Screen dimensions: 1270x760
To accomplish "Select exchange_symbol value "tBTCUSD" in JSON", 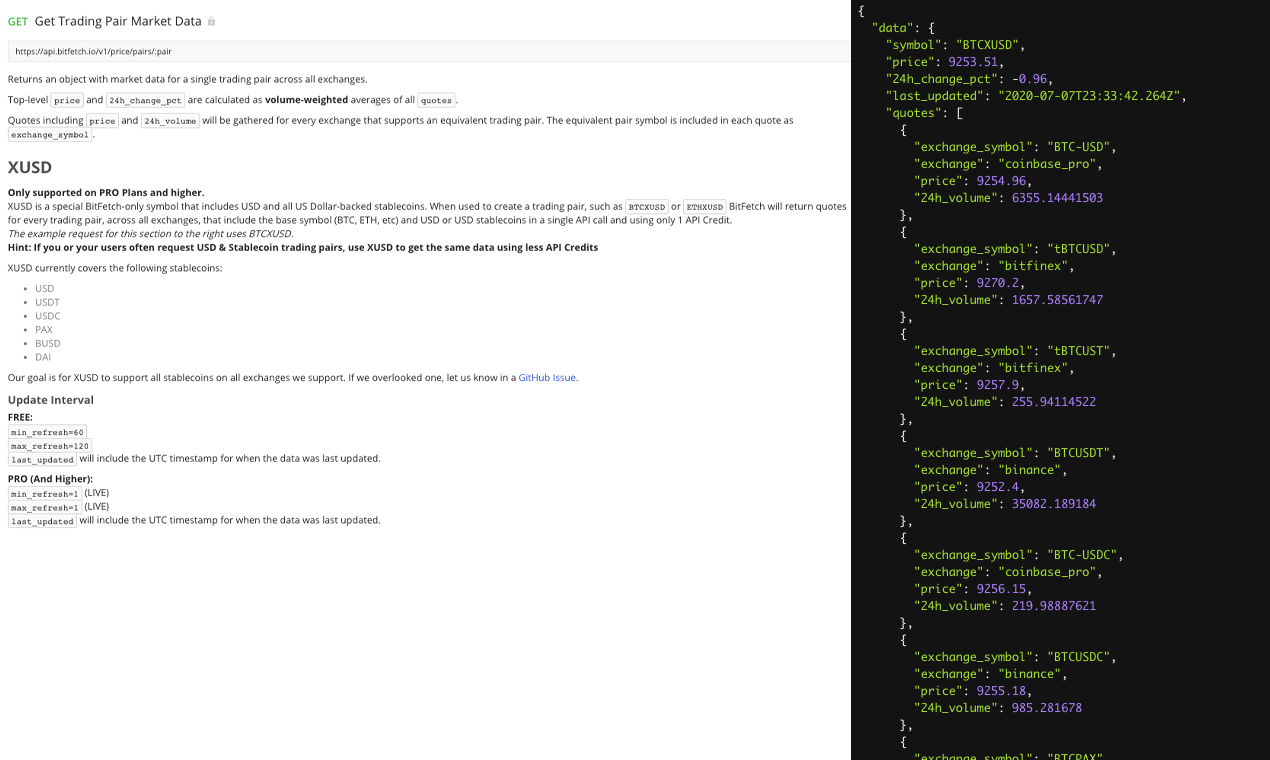I will (1078, 249).
